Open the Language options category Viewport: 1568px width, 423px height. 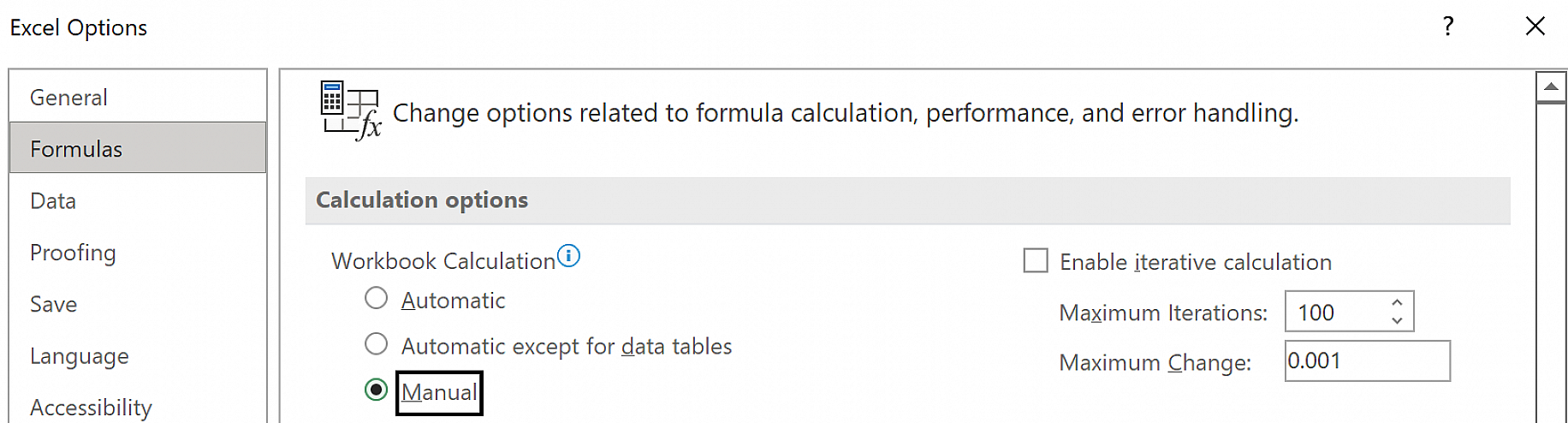point(138,355)
